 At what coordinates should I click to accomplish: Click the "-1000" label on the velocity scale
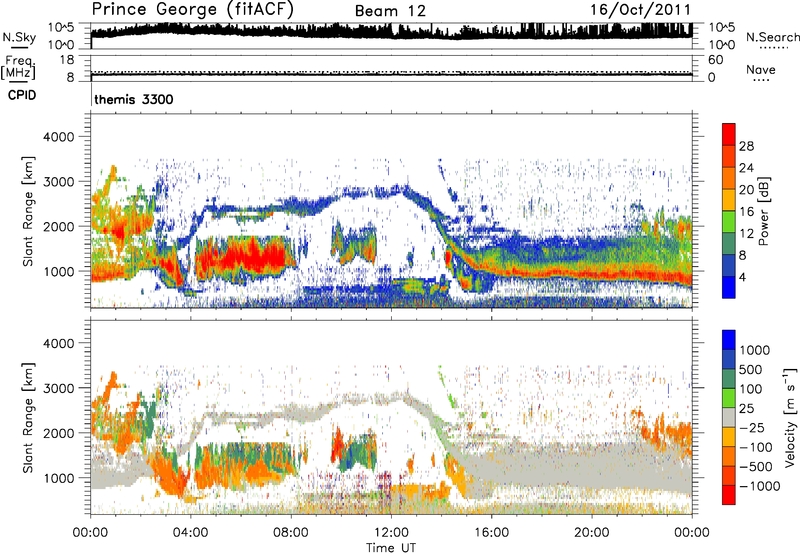[x=759, y=486]
